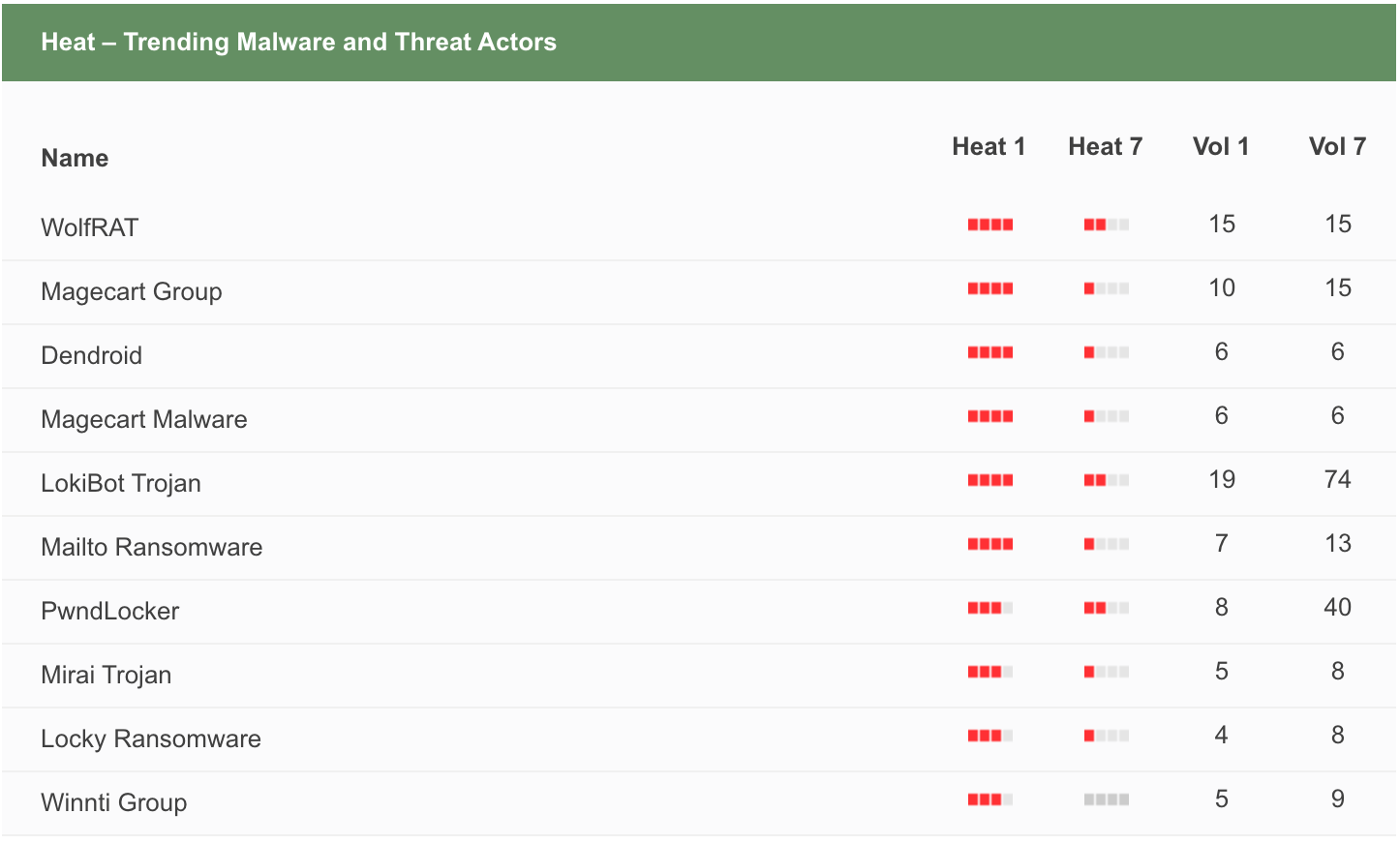
Task: Open the Magecart Group entry
Action: (x=132, y=291)
